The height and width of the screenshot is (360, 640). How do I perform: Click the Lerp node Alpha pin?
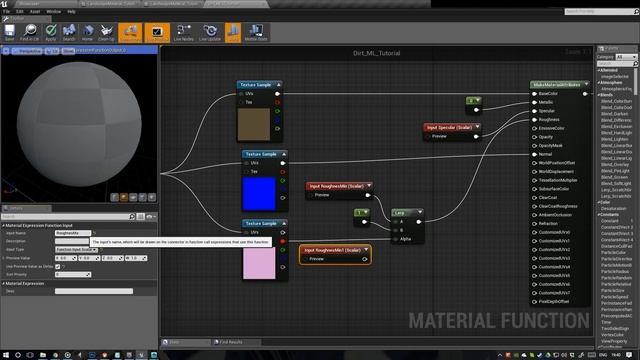click(395, 239)
